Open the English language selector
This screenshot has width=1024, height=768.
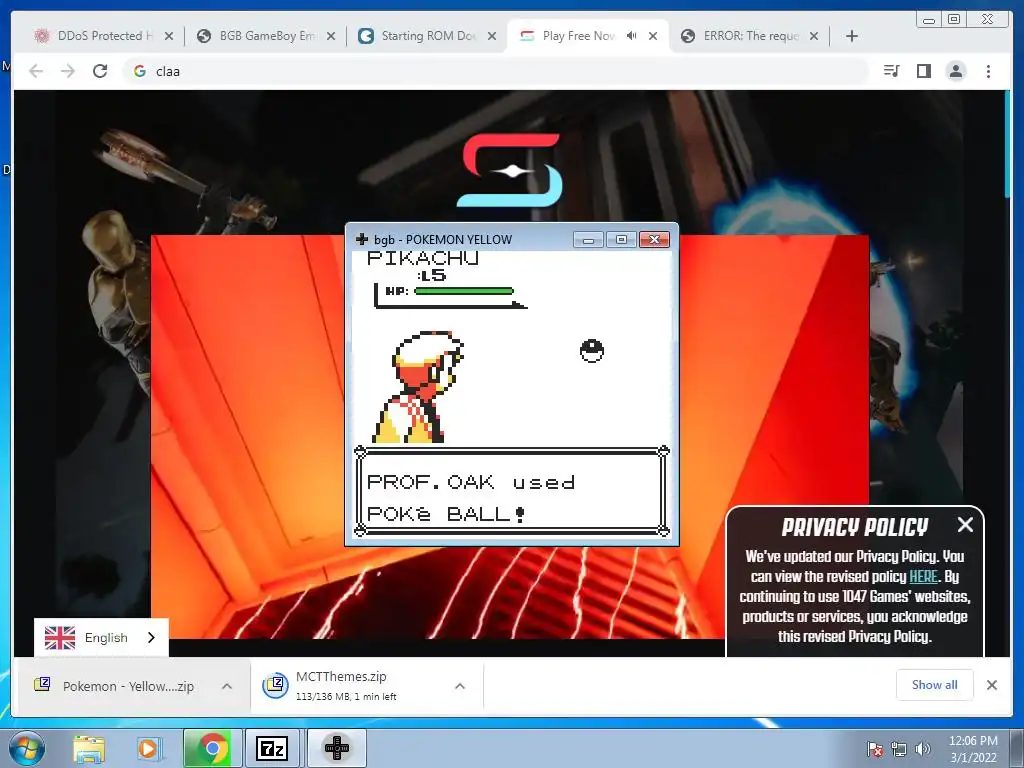coord(101,637)
